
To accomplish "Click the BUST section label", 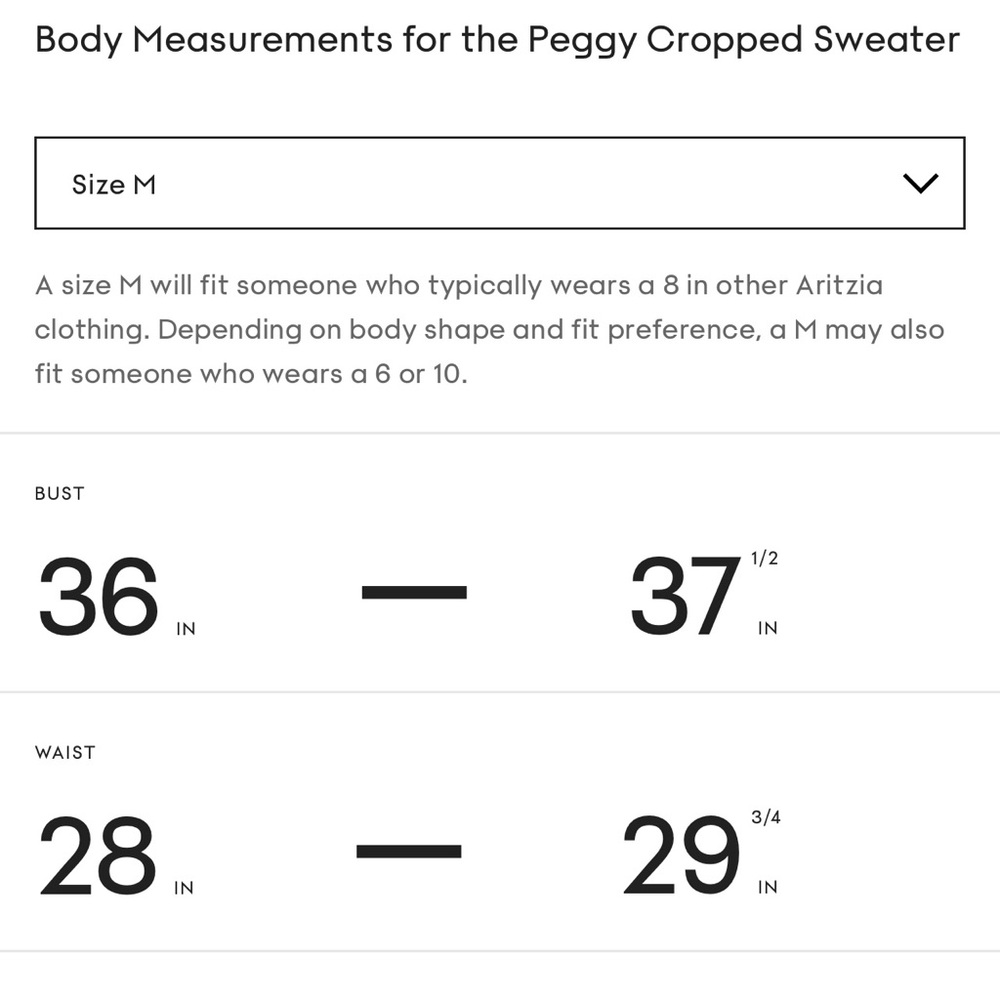I will [59, 494].
